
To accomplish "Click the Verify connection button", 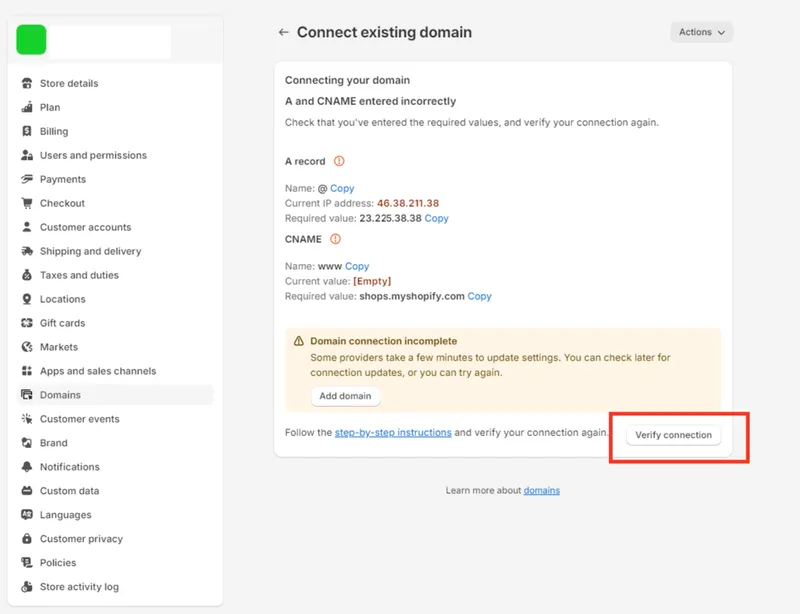I will coord(673,435).
